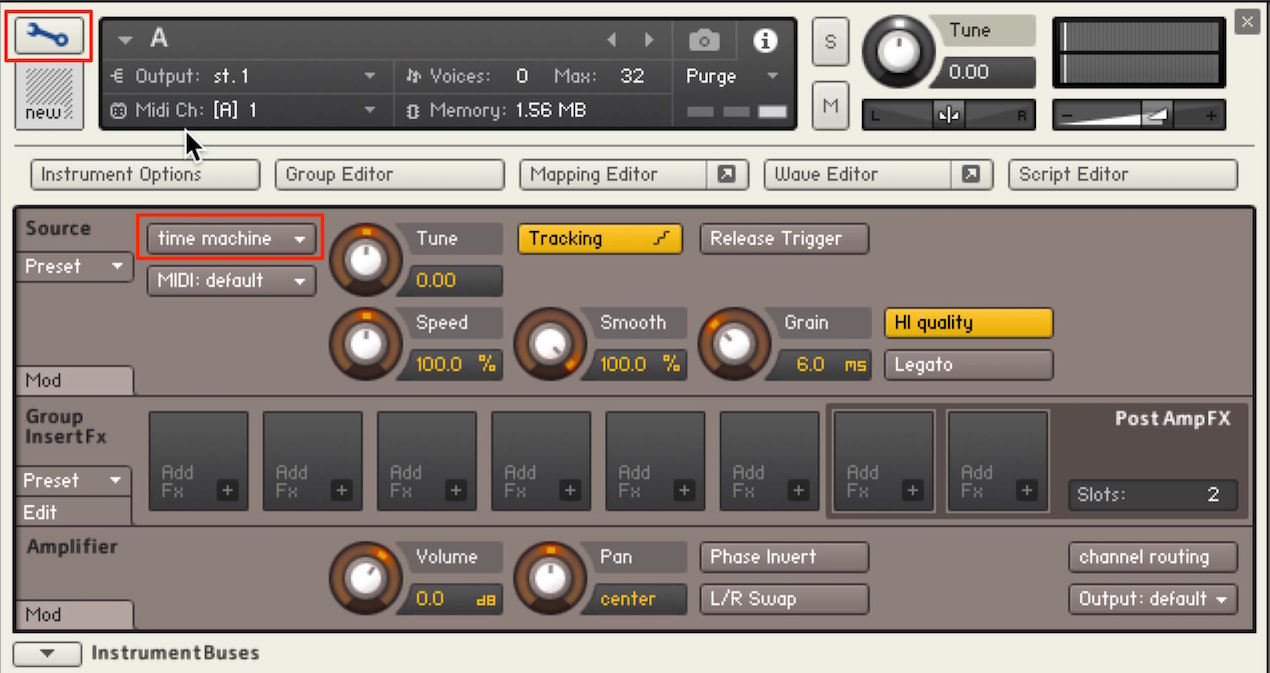
Task: Toggle the Phase Invert button
Action: [x=784, y=557]
